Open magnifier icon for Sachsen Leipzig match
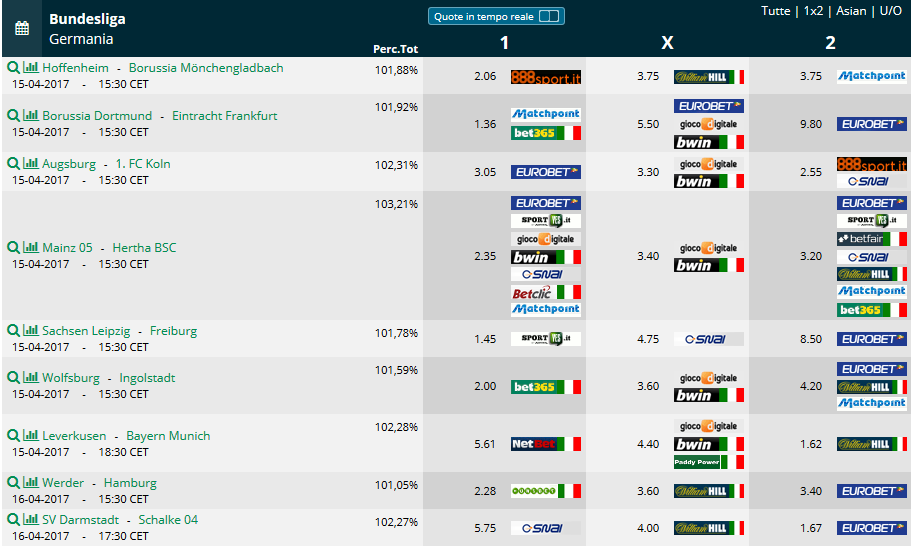The width and height of the screenshot is (911, 546). tap(13, 331)
